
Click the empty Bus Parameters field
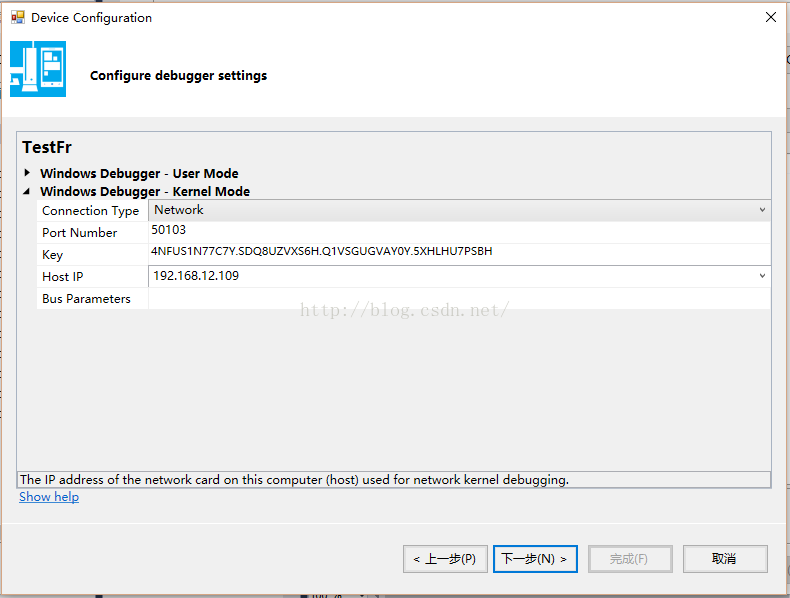point(459,299)
